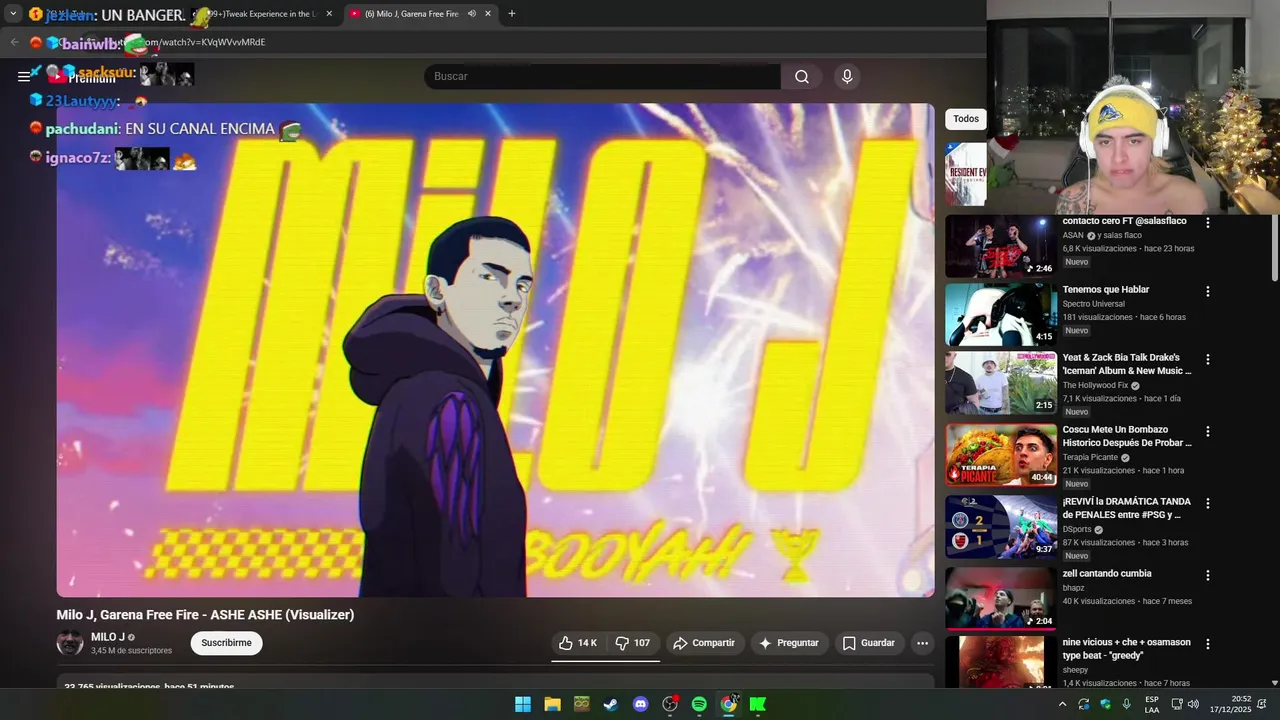This screenshot has width=1280, height=720.
Task: Dislike the video with 107 thumbs-down
Action: pyautogui.click(x=632, y=643)
